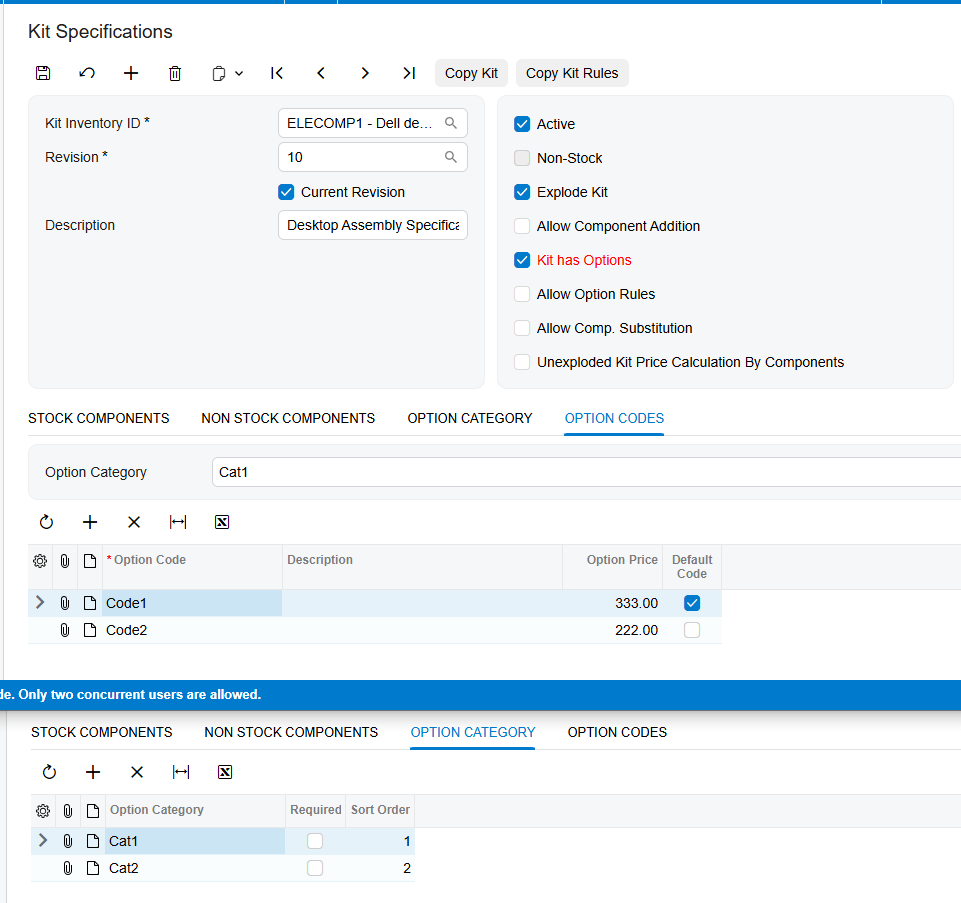Add a row to the option codes grid
Viewport: 961px width, 903px height.
pos(90,522)
